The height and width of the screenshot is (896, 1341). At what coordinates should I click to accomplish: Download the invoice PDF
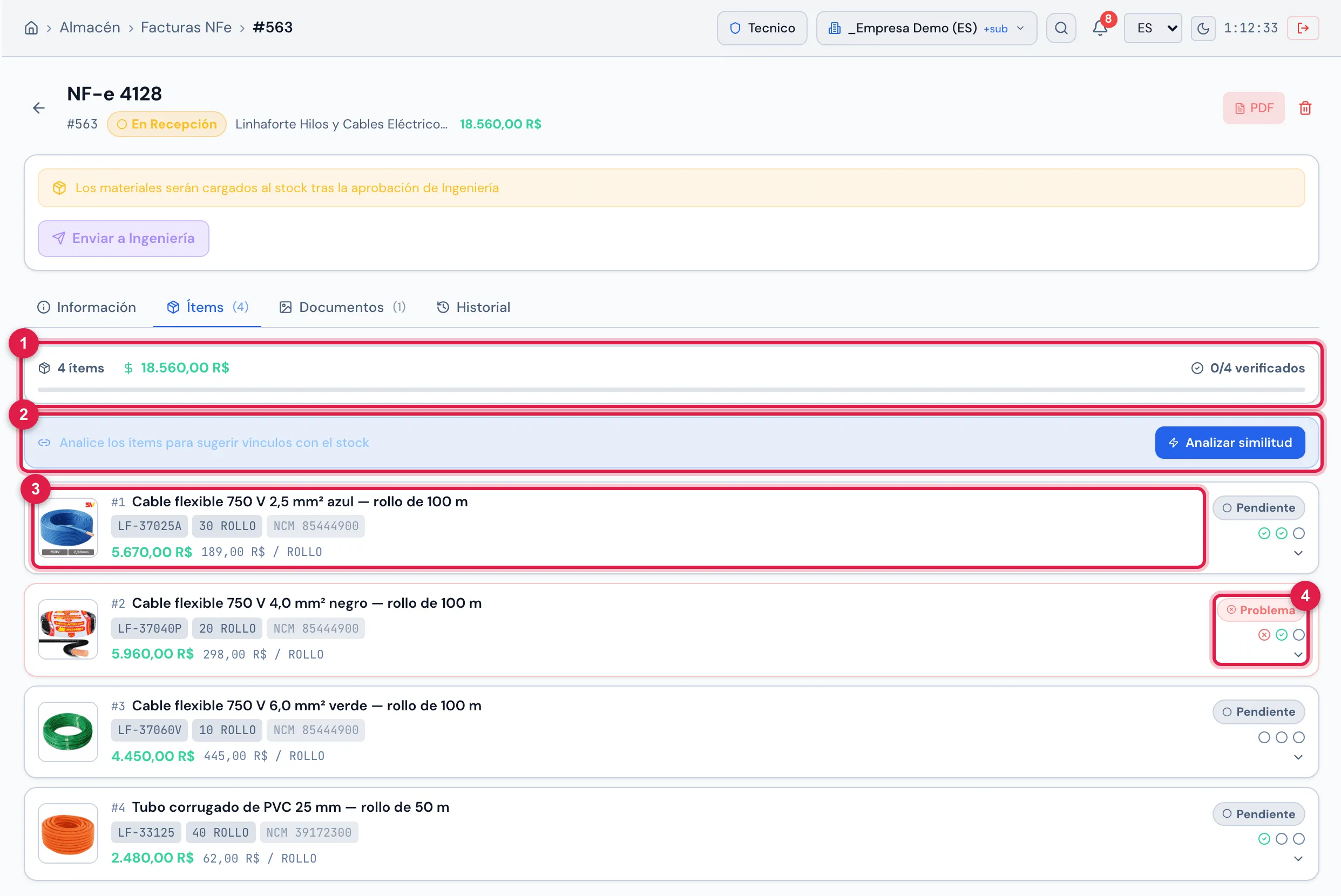click(x=1254, y=108)
